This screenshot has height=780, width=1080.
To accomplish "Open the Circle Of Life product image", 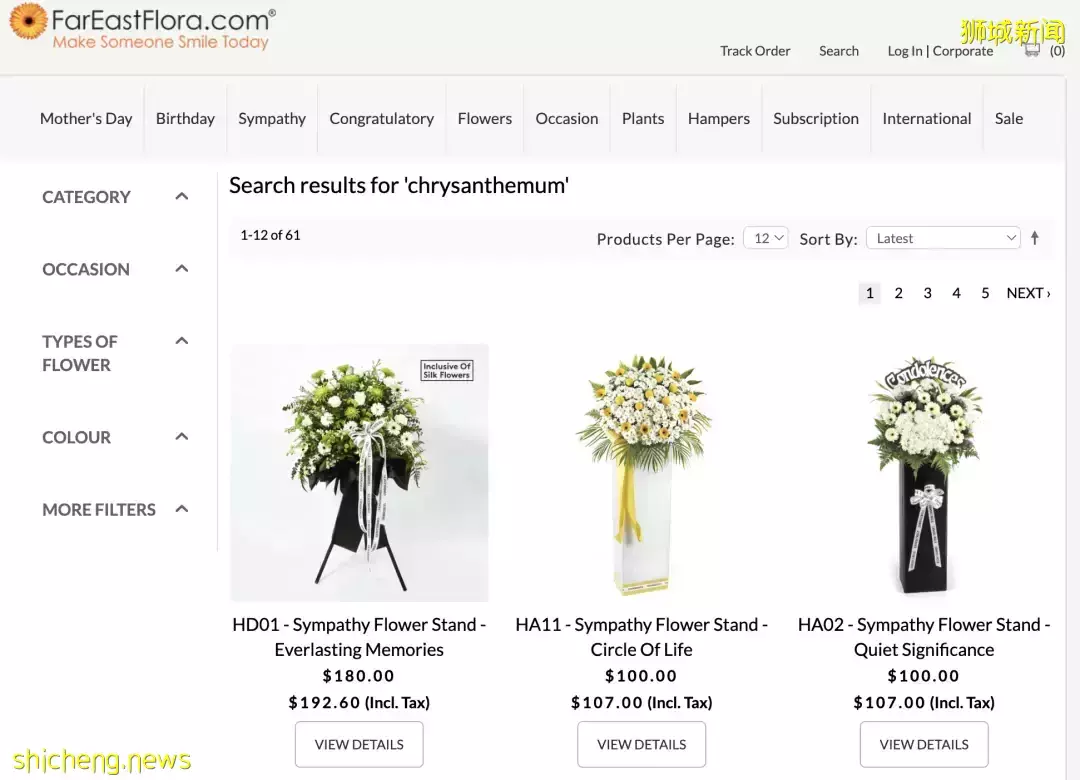I will click(641, 472).
